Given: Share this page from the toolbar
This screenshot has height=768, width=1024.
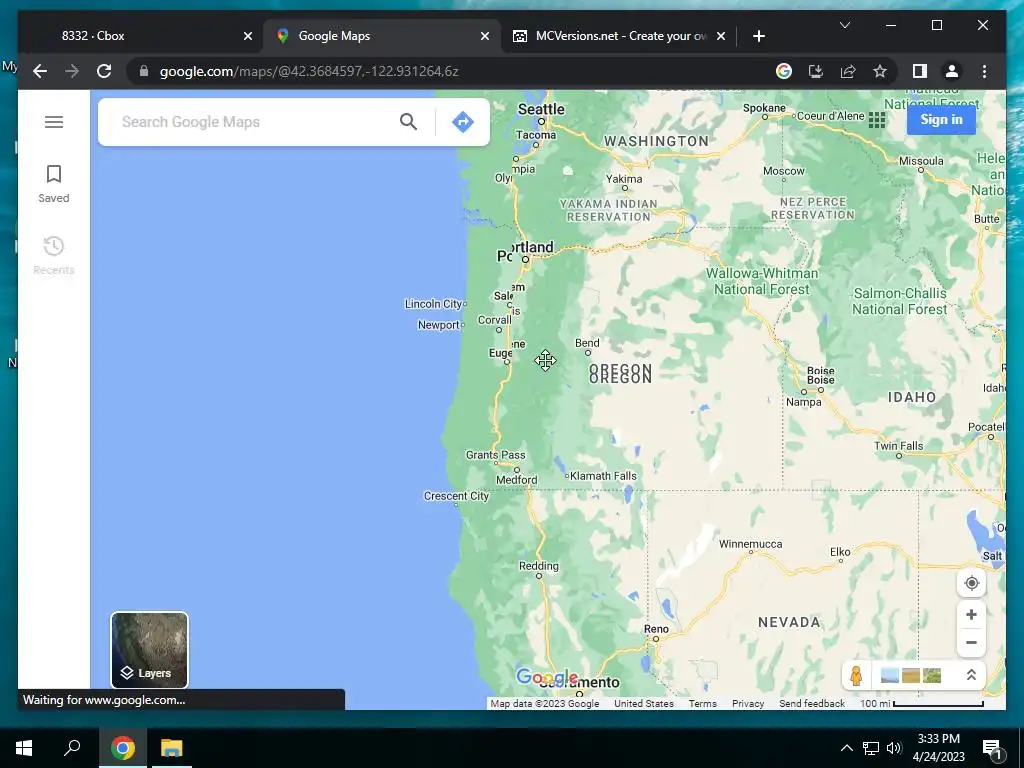Looking at the screenshot, I should pyautogui.click(x=848, y=71).
